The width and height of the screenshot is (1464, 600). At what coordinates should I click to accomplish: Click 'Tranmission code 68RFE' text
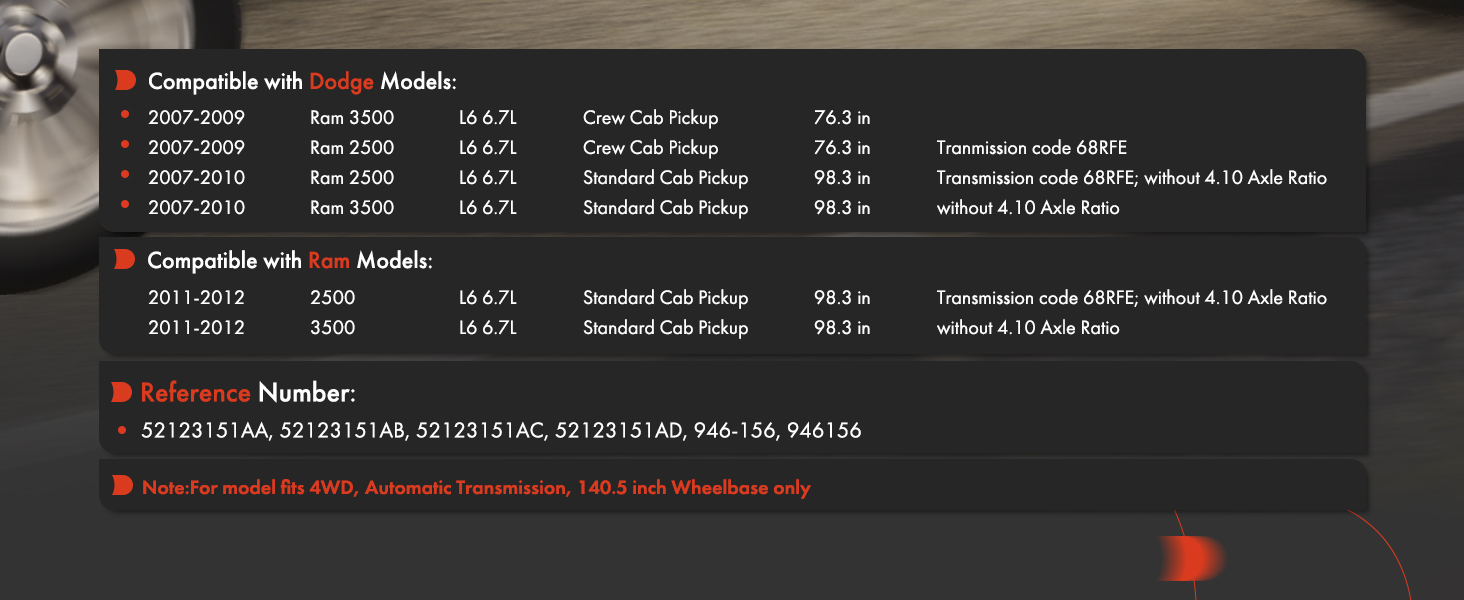click(1032, 148)
